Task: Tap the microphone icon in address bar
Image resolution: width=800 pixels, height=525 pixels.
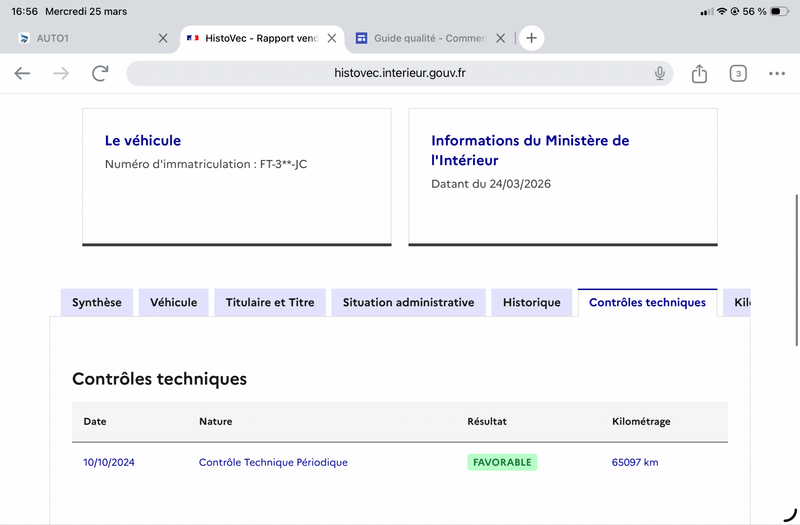Action: click(x=660, y=73)
